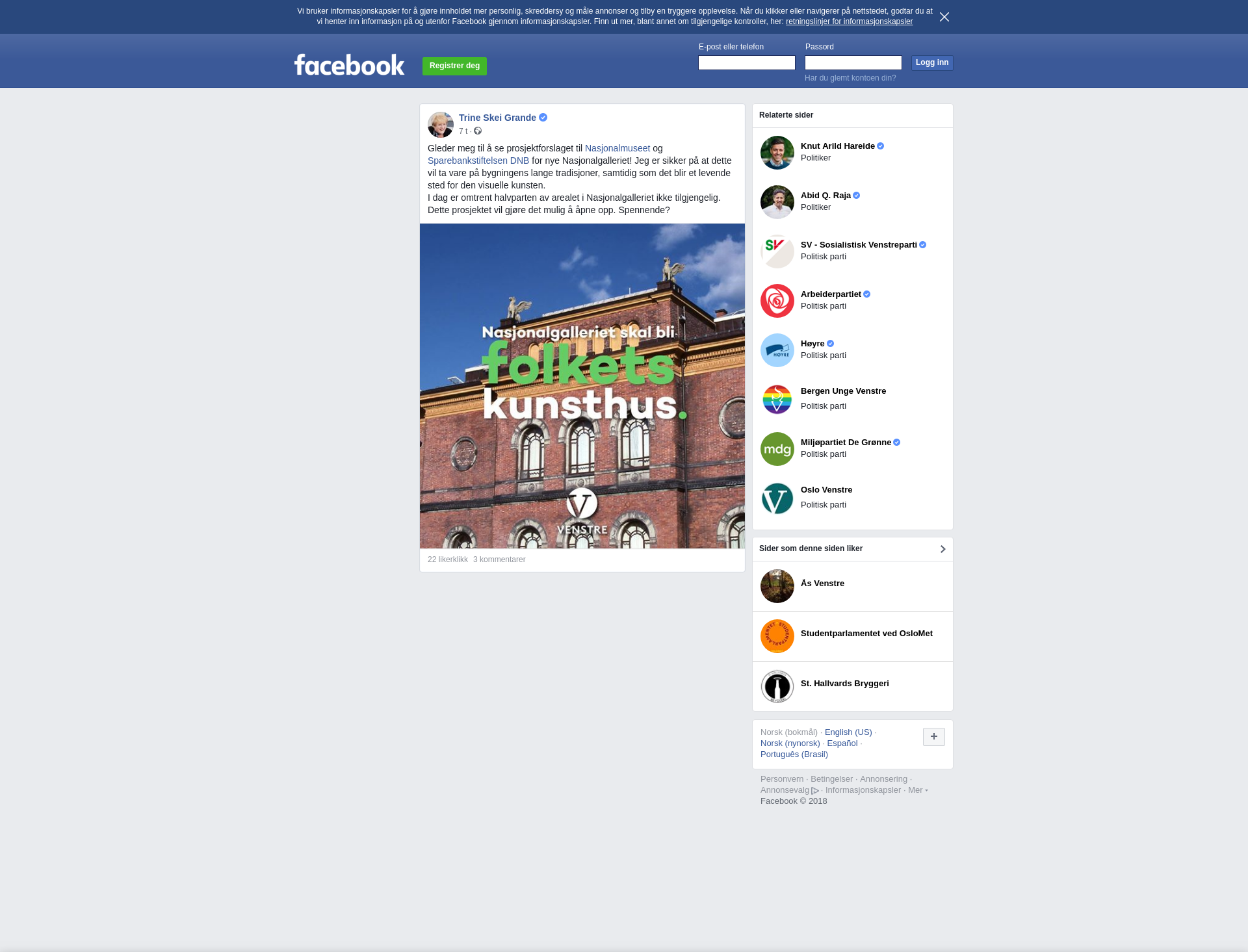Click Trine Skei Grande's profile picture
Image resolution: width=1248 pixels, height=952 pixels.
441,125
